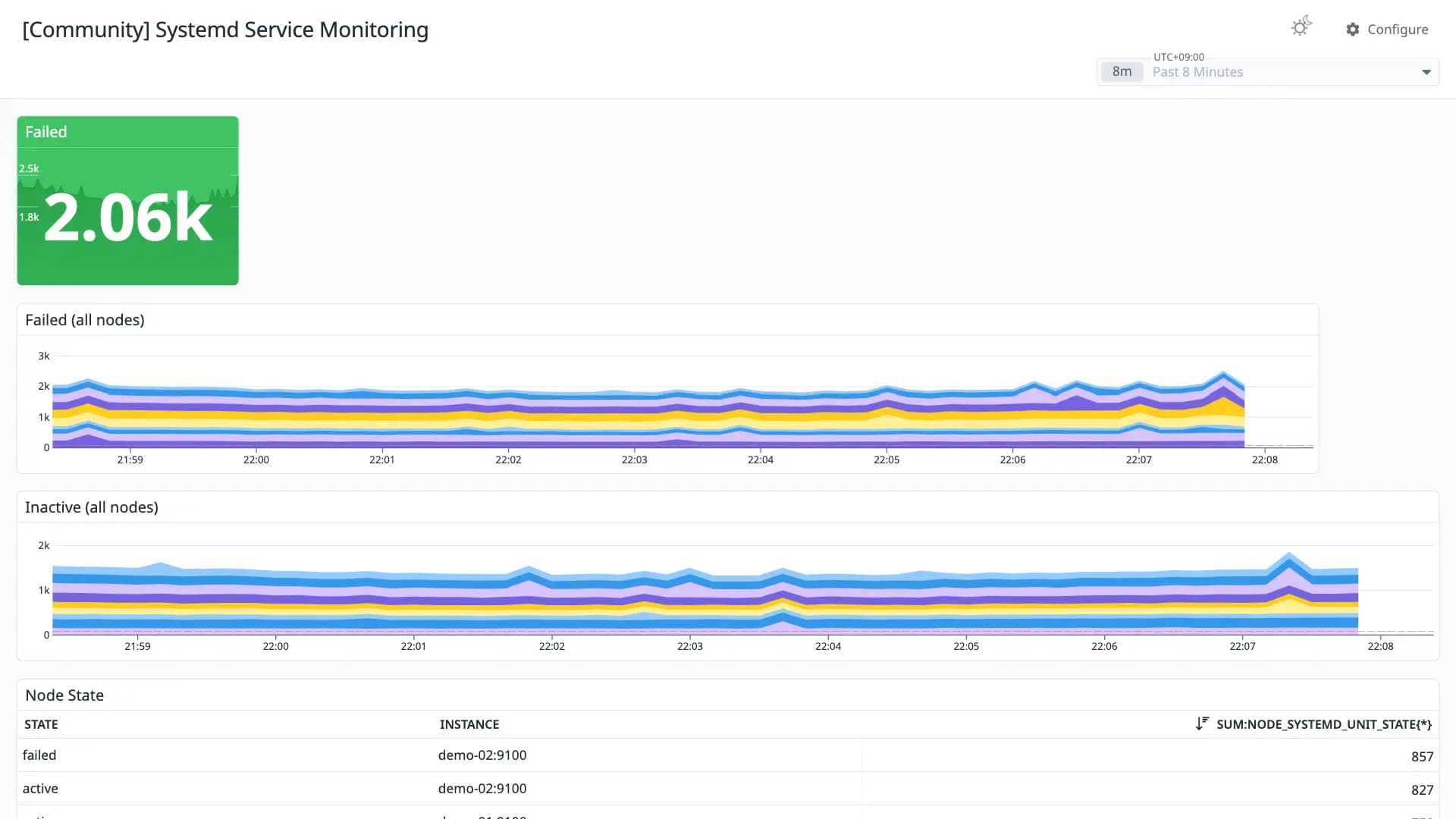Click the 22:03 marker on Inactive graph

coord(690,646)
